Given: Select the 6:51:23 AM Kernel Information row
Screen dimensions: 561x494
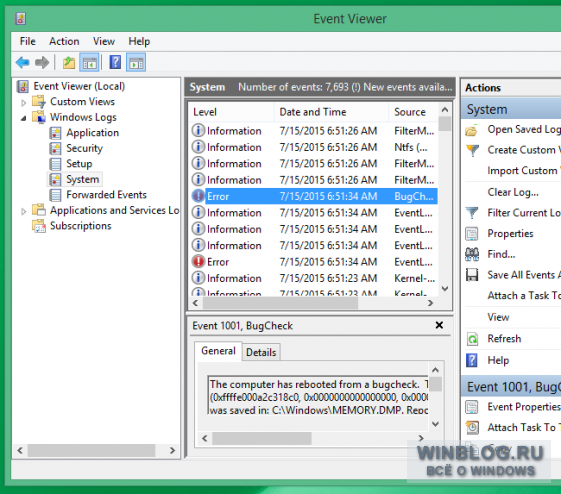Looking at the screenshot, I should [x=314, y=278].
